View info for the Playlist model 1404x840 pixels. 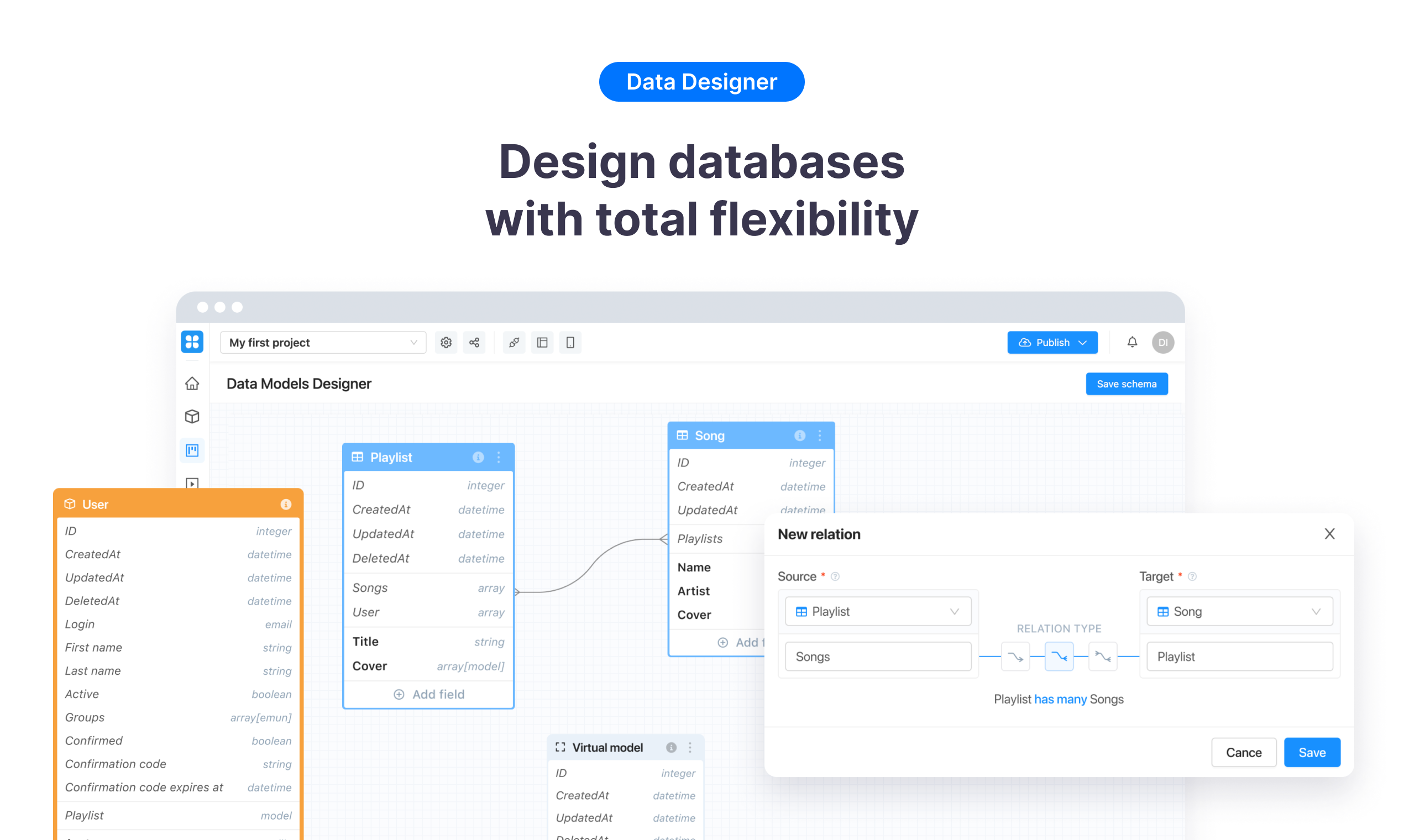pyautogui.click(x=478, y=457)
